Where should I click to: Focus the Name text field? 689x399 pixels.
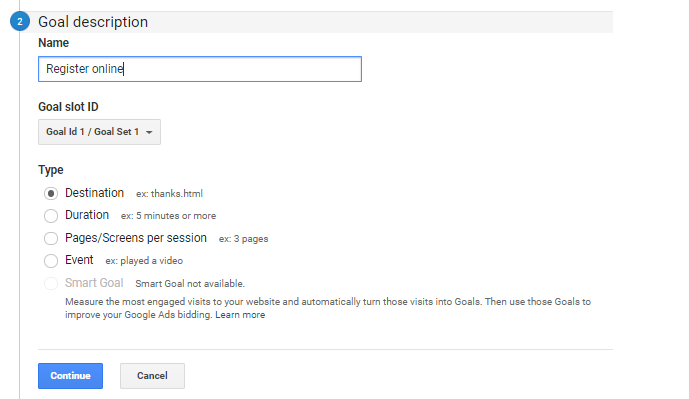[200, 69]
